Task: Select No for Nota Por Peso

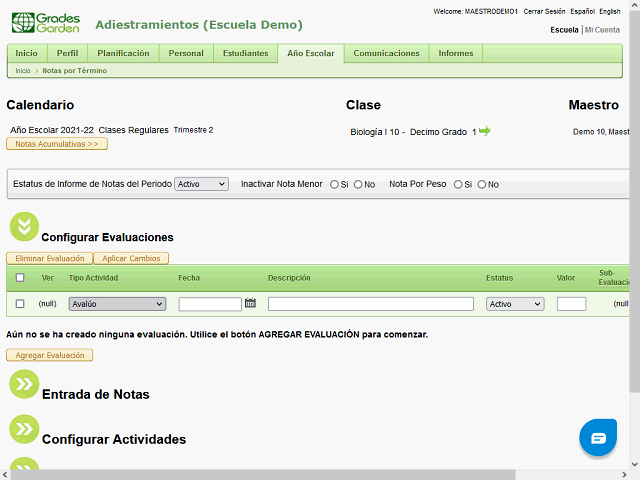Action: [x=482, y=184]
